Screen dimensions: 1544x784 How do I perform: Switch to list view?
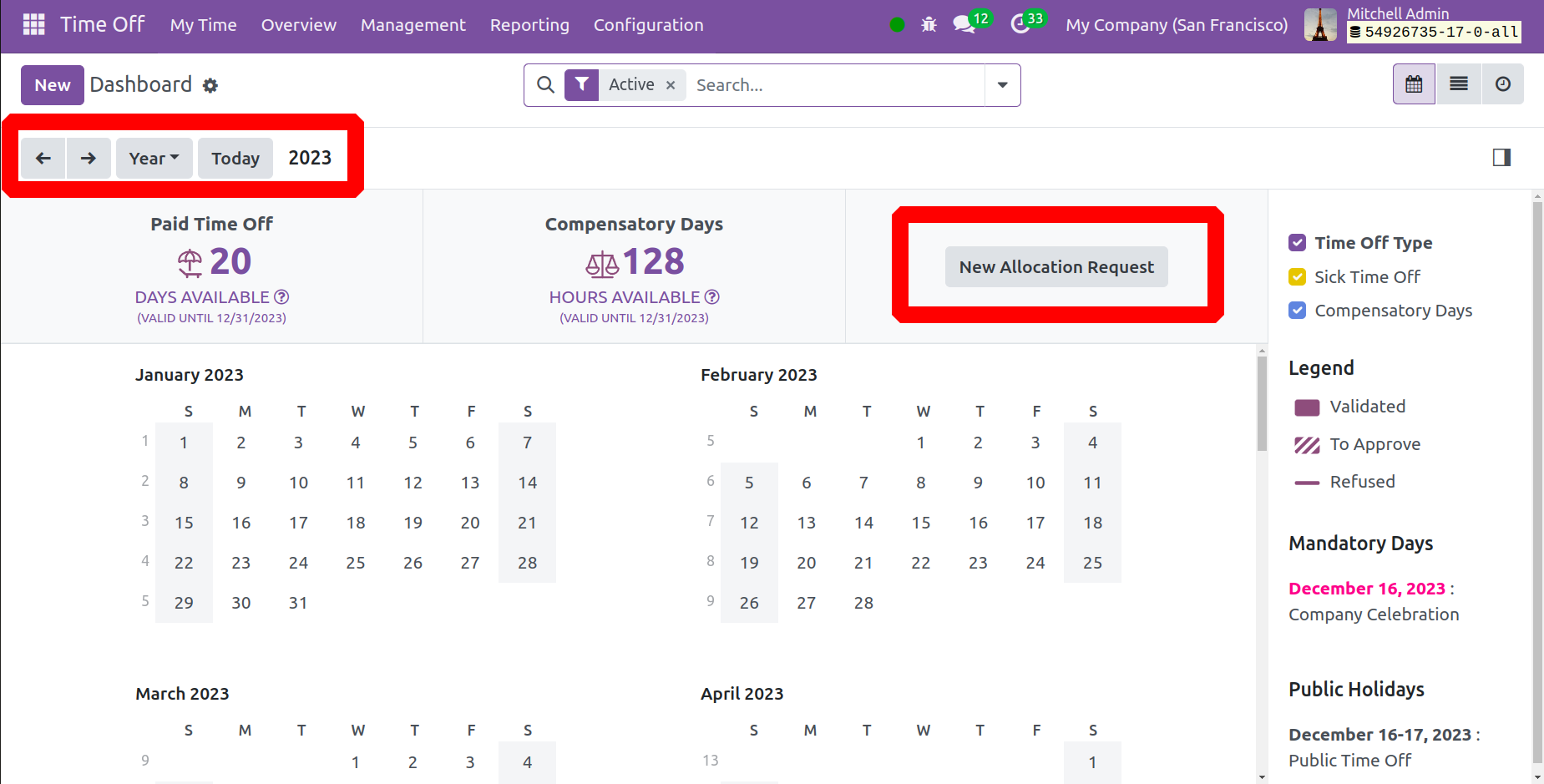point(1459,84)
